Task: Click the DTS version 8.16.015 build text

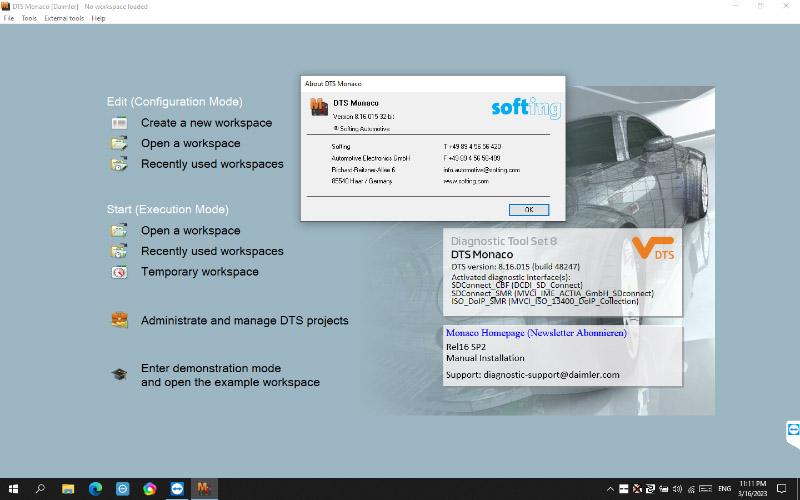Action: coord(515,267)
